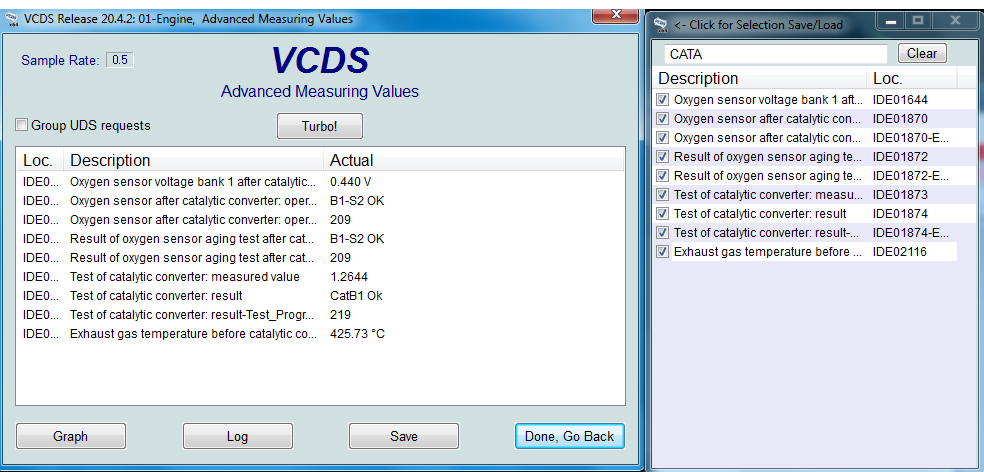
Task: Click the Sample Rate 0.5 field
Action: pyautogui.click(x=119, y=60)
